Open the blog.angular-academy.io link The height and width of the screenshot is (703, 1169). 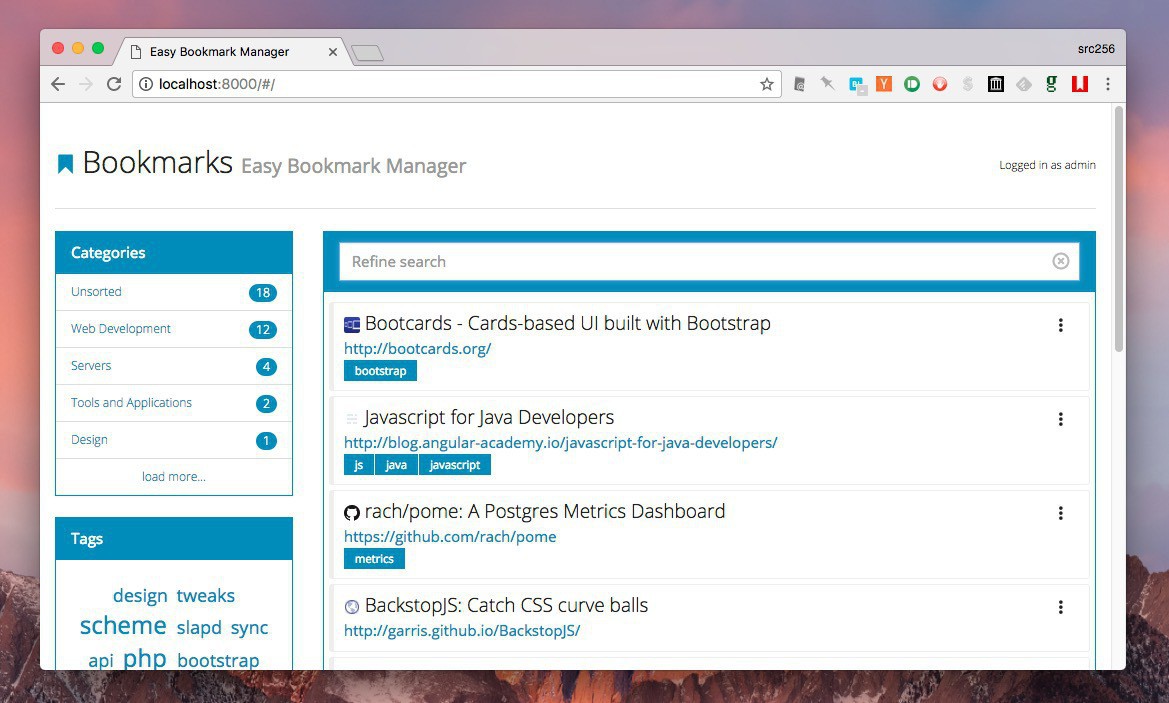[x=561, y=442]
